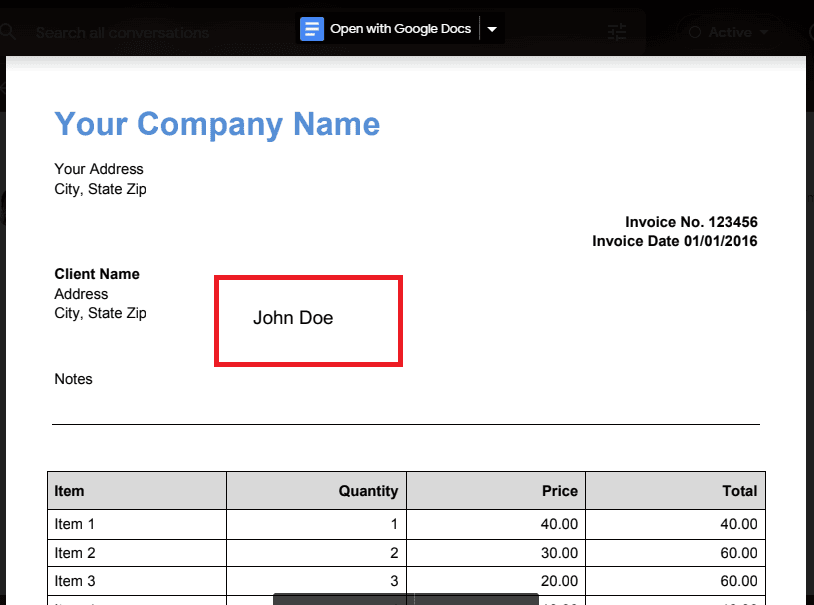Select the Quantity column header cell
Screen dimensions: 814x605
pos(316,491)
